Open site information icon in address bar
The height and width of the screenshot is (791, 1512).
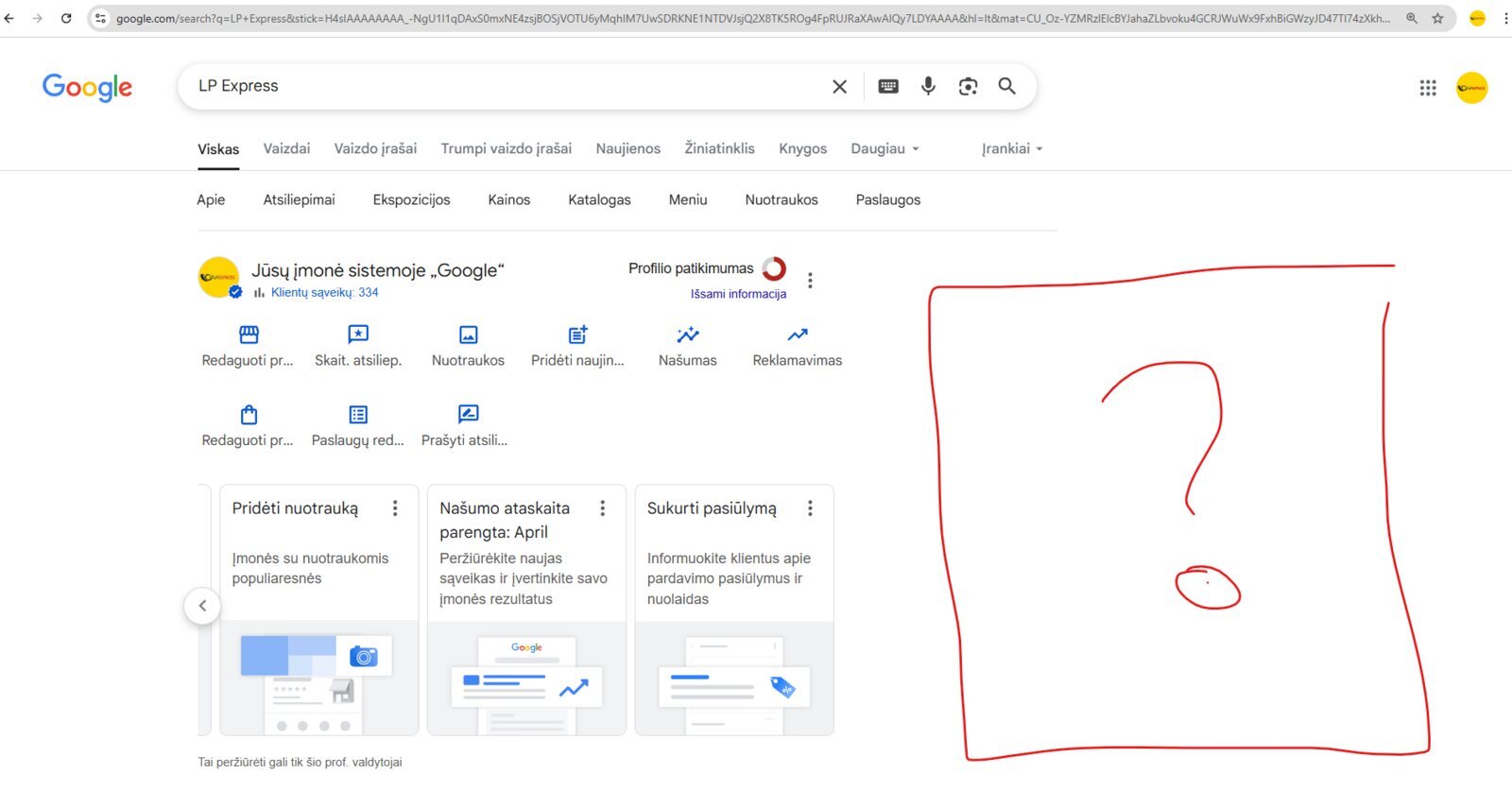pos(101,18)
